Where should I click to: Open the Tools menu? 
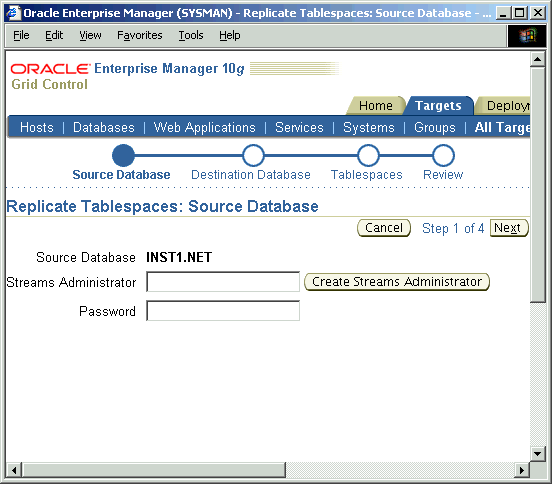[191, 36]
